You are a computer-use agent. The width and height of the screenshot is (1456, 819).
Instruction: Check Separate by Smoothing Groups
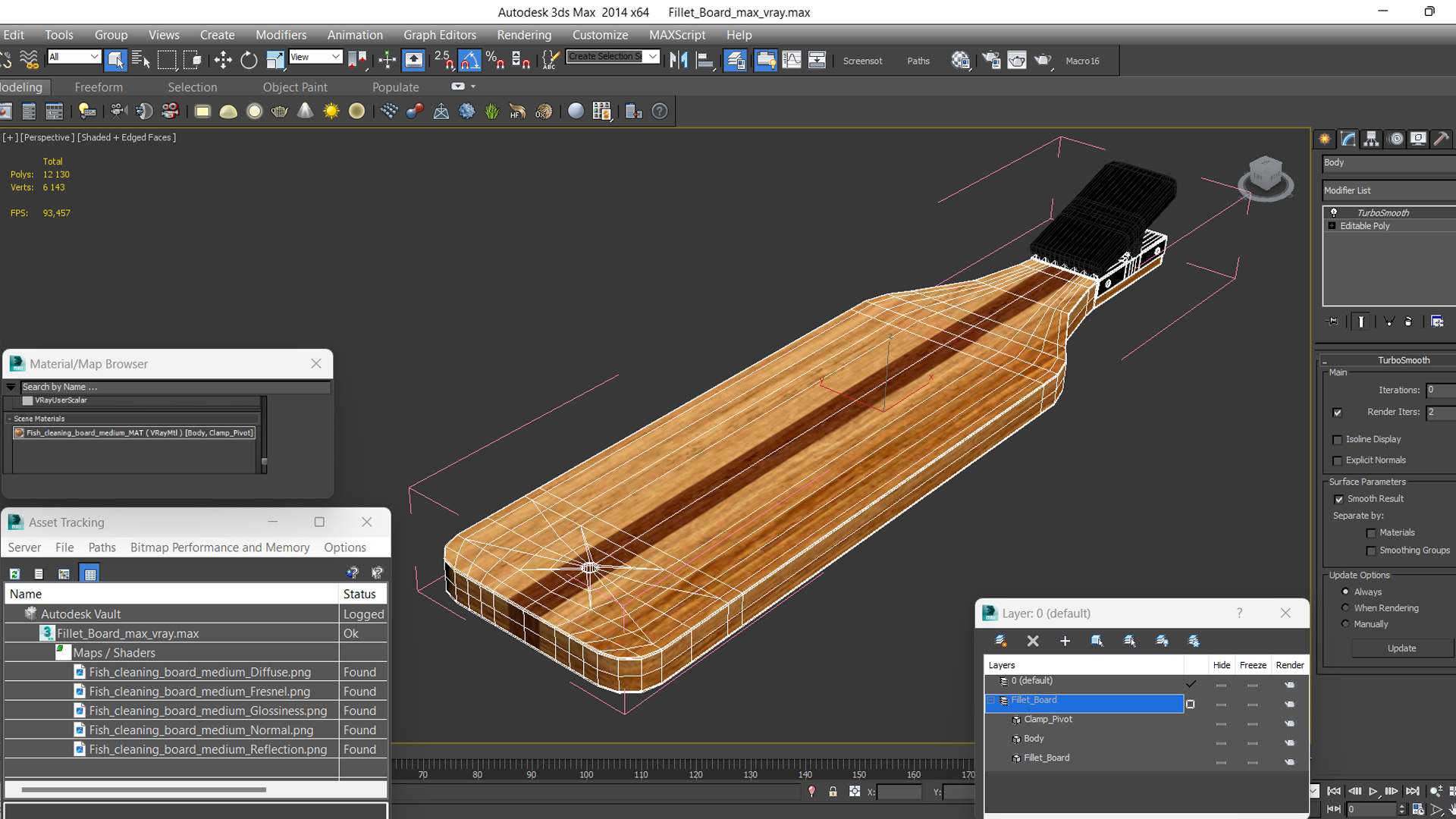tap(1370, 551)
